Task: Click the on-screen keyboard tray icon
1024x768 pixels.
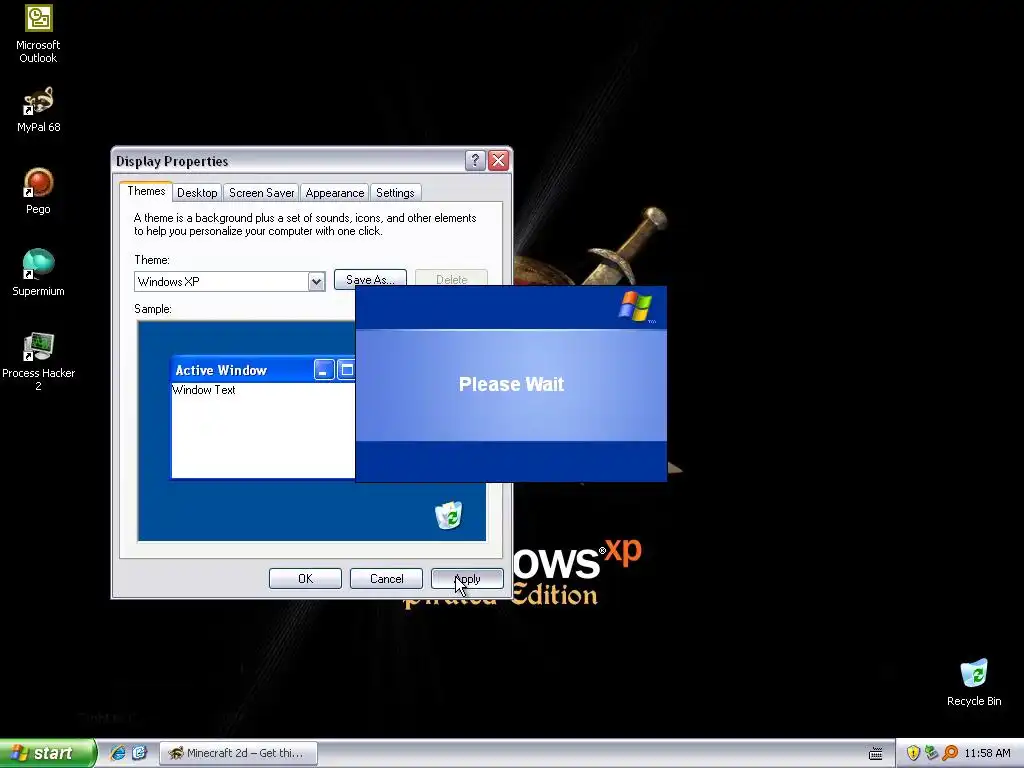Action: click(876, 754)
